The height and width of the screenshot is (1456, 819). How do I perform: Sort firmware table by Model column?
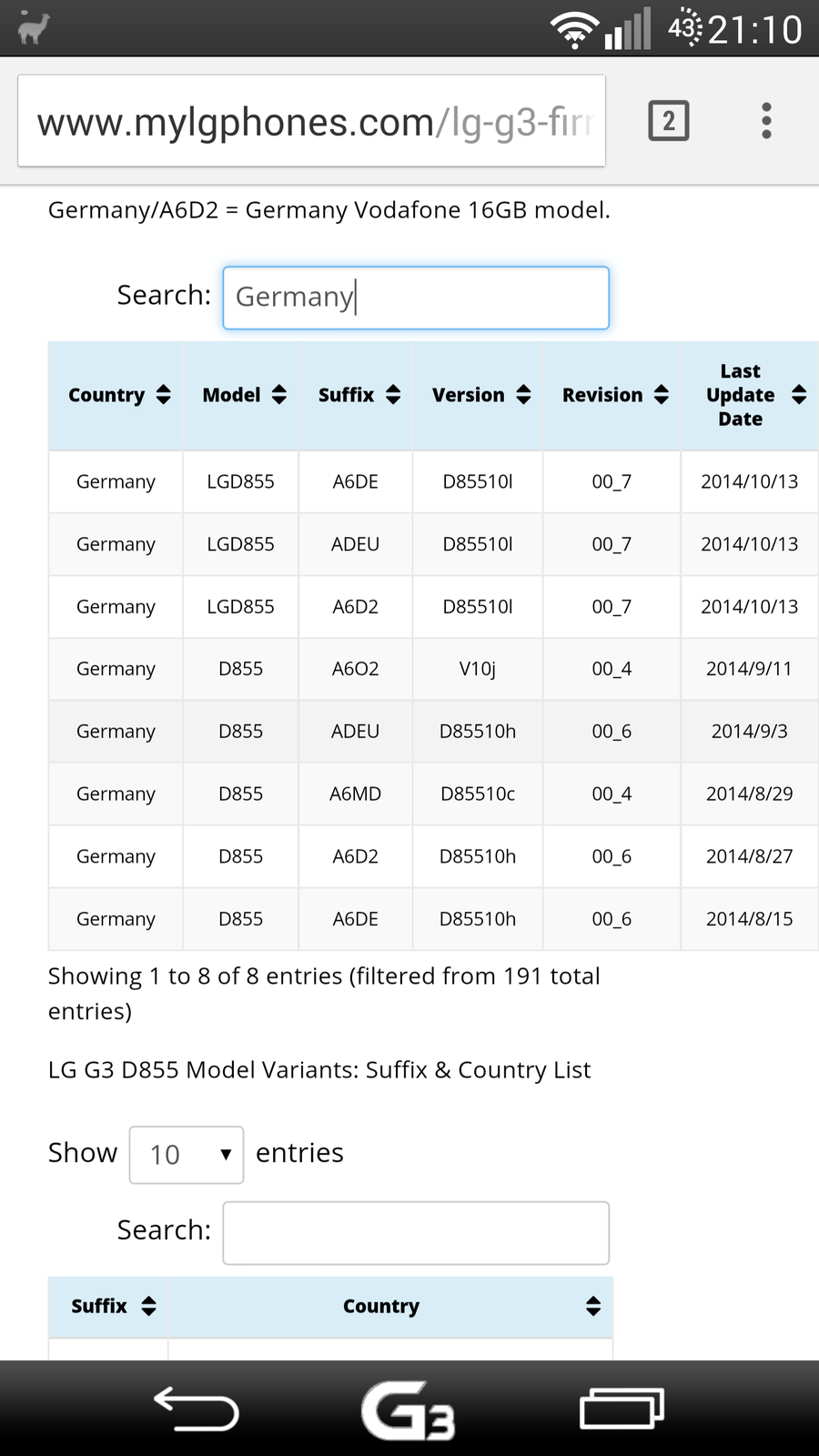pos(241,395)
